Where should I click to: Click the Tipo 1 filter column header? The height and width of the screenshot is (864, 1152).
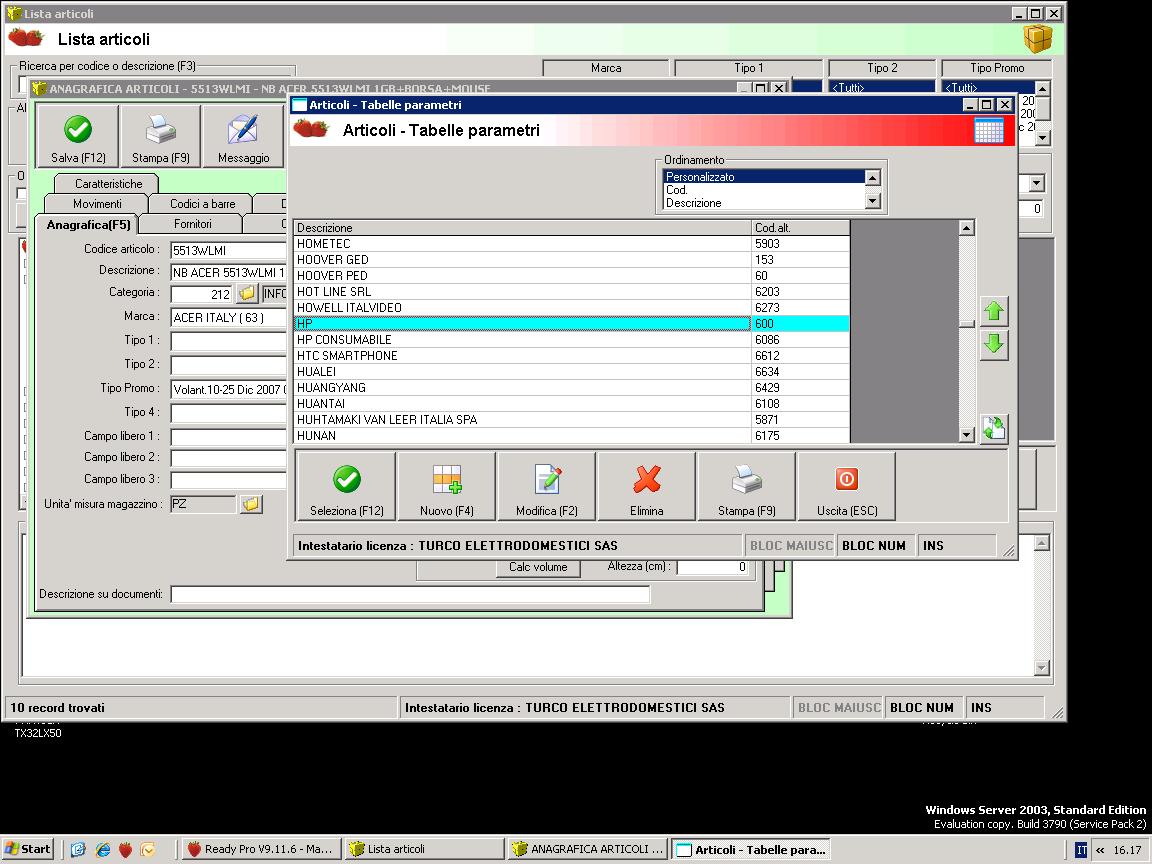pyautogui.click(x=749, y=68)
